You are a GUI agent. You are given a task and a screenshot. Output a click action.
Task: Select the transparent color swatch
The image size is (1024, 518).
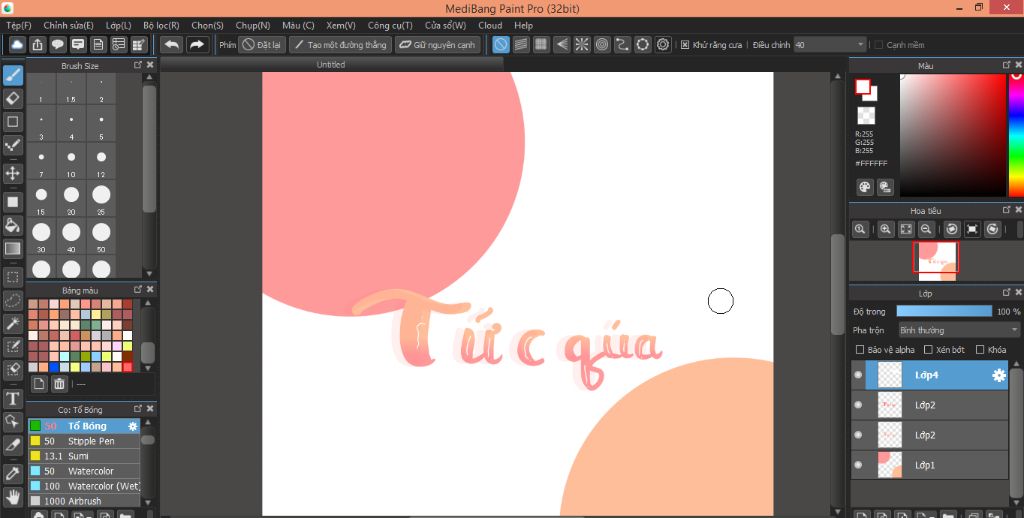pos(866,116)
